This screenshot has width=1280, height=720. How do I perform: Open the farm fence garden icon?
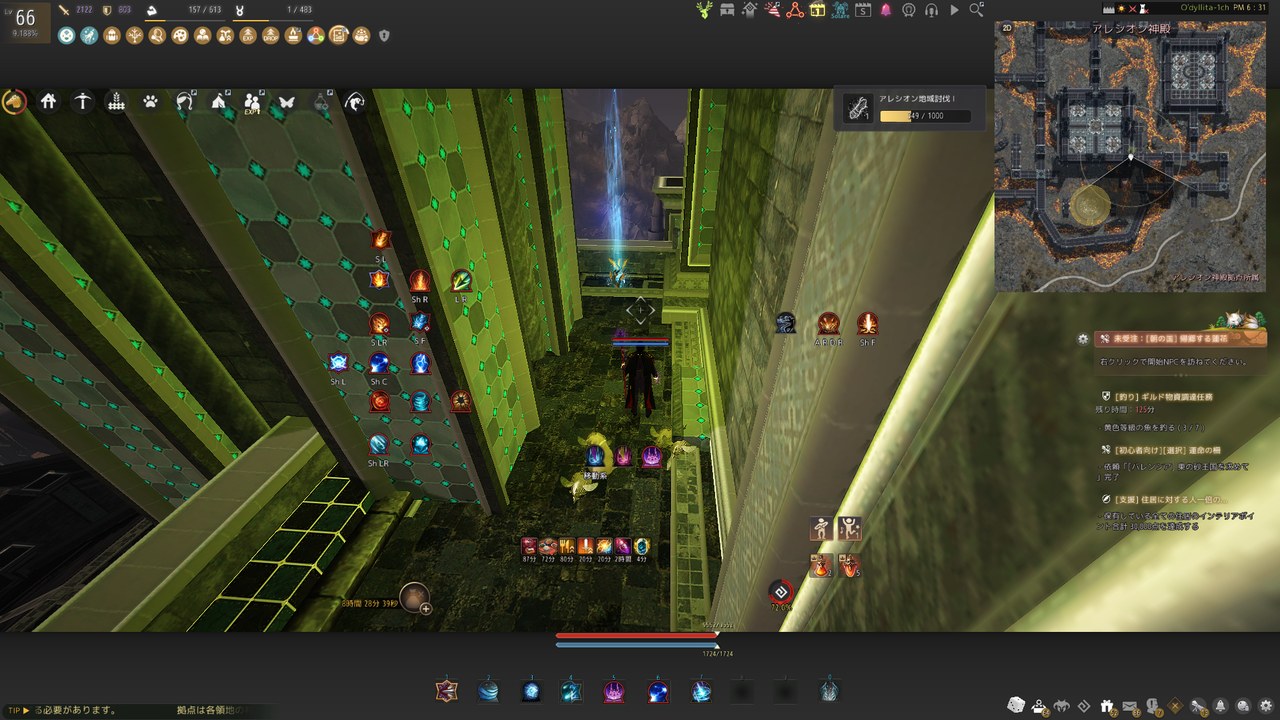(x=116, y=101)
